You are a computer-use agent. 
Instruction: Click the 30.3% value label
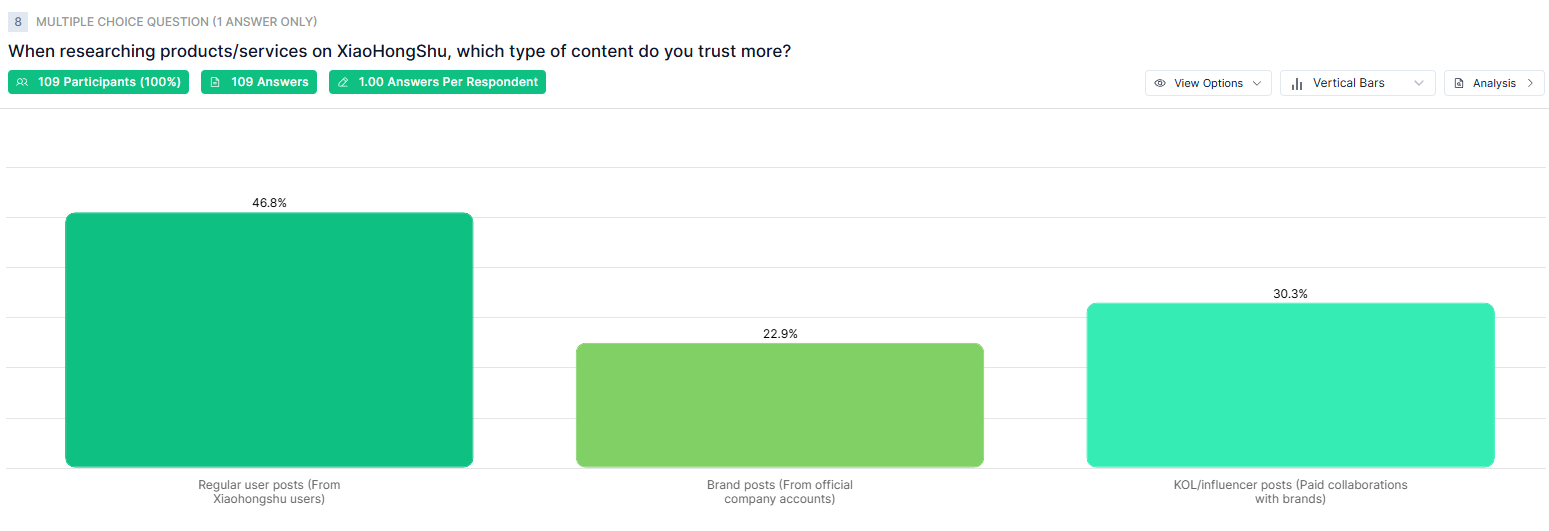click(x=1290, y=294)
